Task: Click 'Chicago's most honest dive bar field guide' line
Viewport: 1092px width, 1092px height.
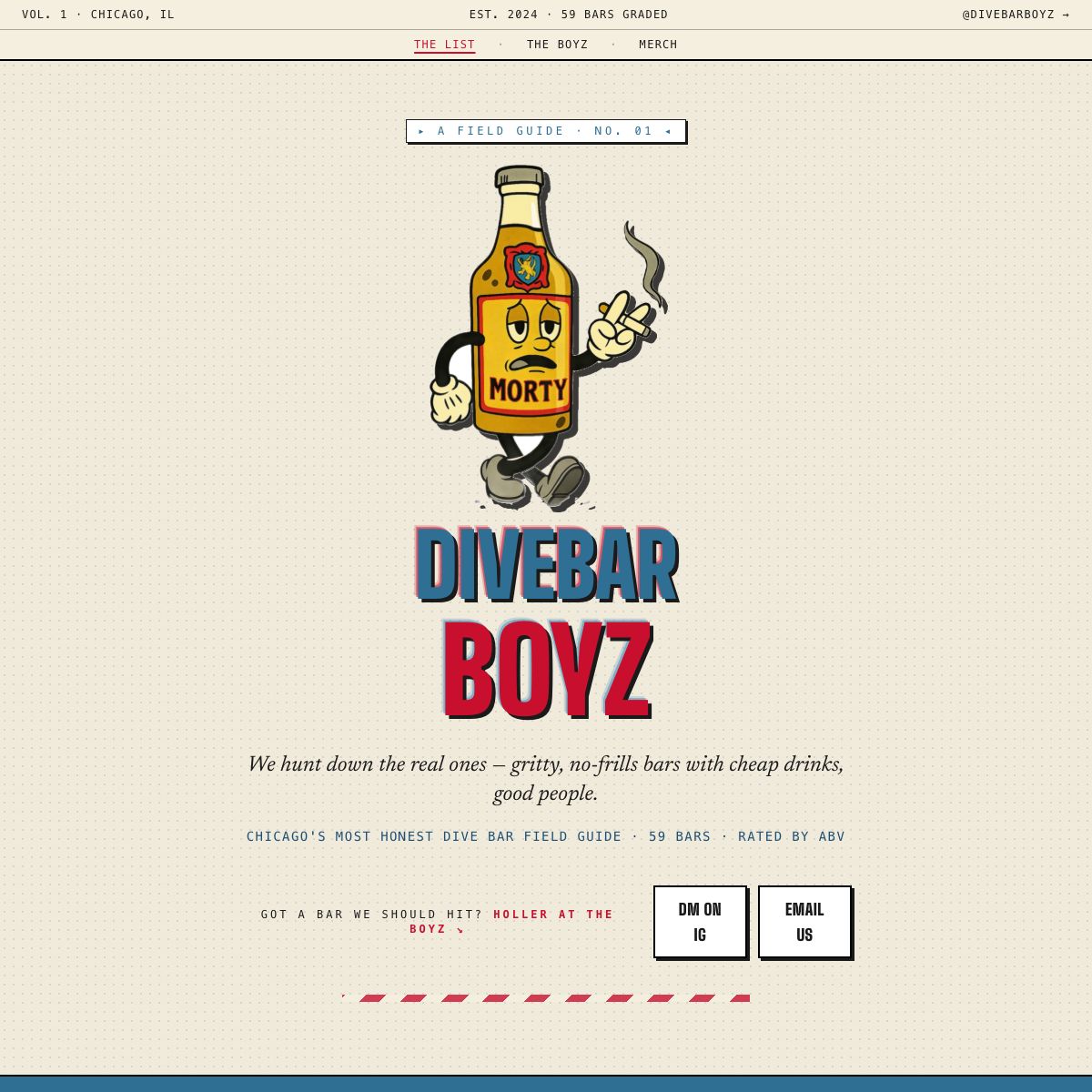Action: (546, 836)
